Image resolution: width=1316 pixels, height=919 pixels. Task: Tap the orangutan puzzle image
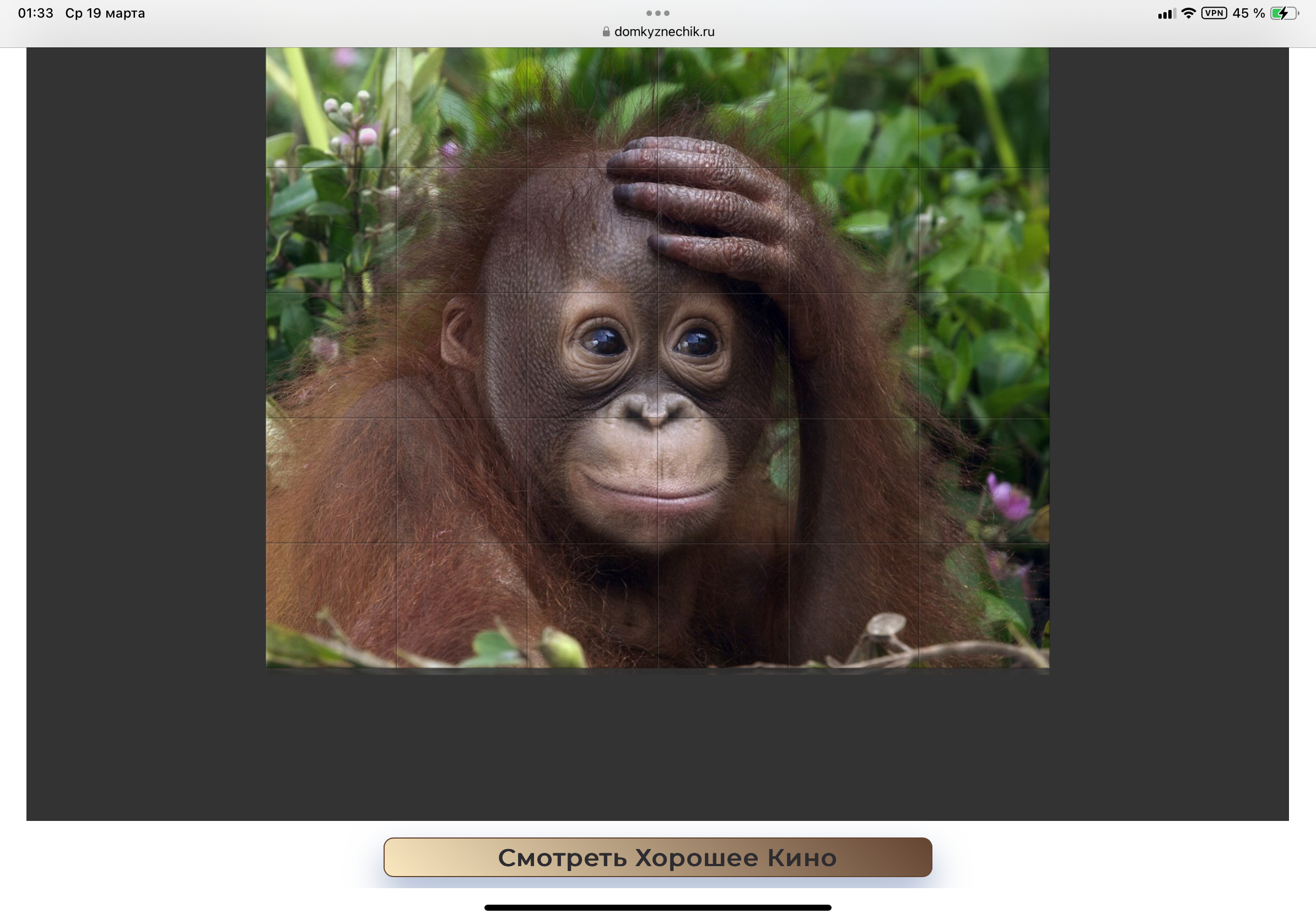pos(657,358)
